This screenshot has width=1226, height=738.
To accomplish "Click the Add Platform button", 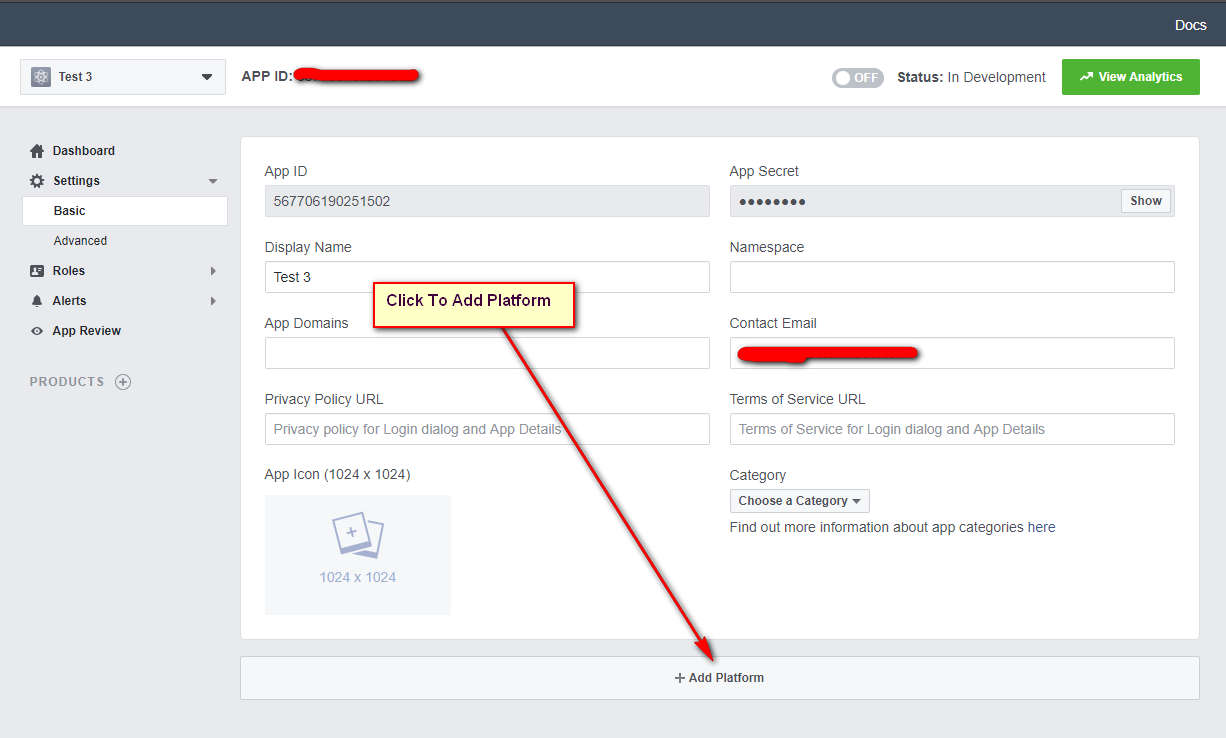I will (x=719, y=678).
